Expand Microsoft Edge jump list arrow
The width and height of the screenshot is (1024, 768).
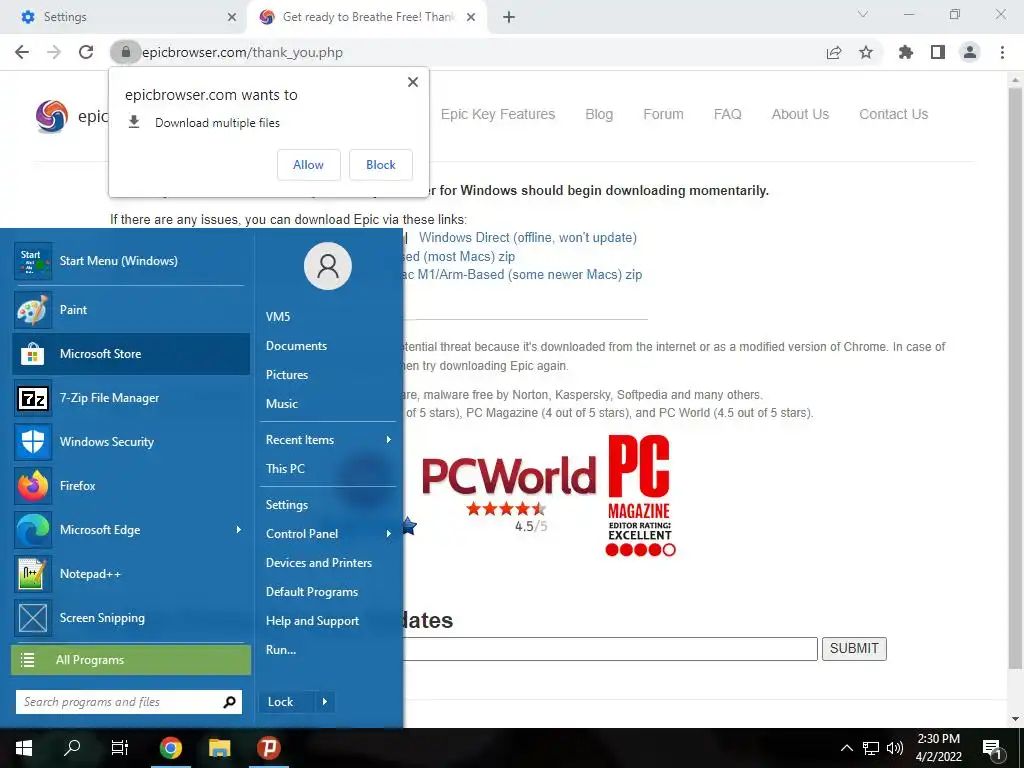pos(238,530)
